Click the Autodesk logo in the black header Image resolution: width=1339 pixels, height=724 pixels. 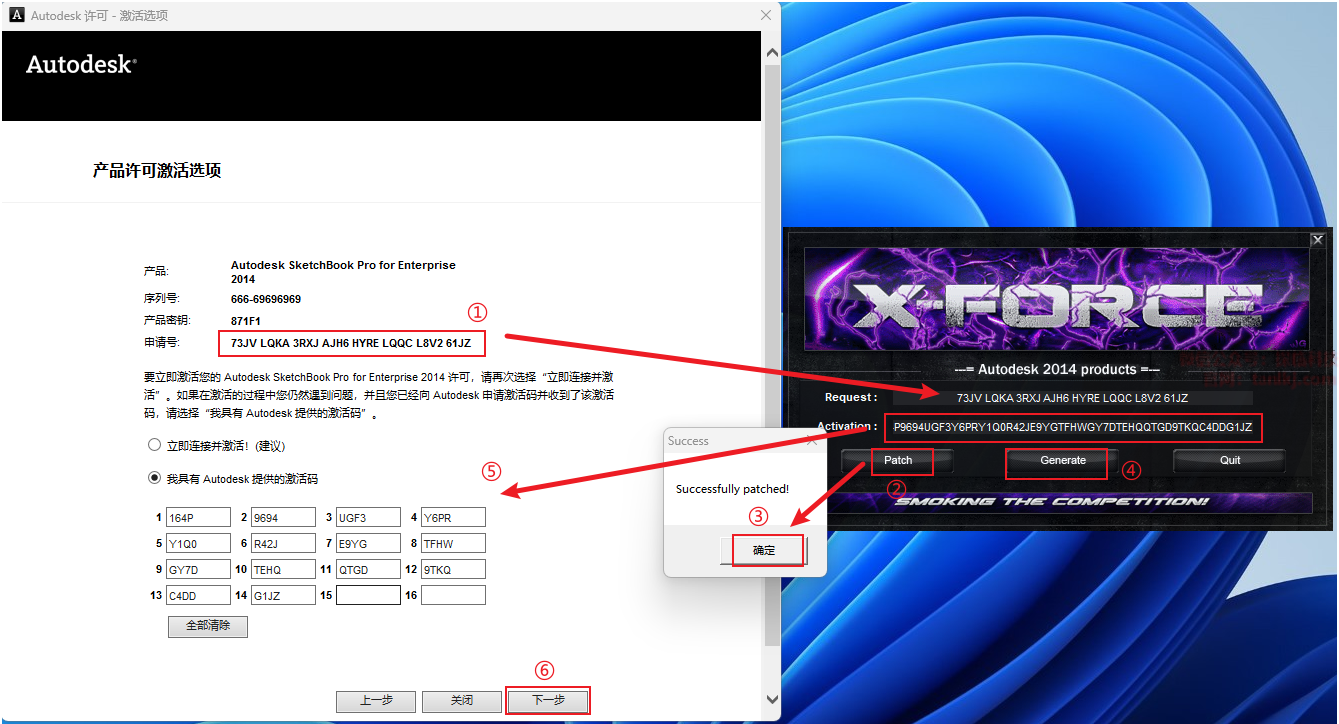81,65
